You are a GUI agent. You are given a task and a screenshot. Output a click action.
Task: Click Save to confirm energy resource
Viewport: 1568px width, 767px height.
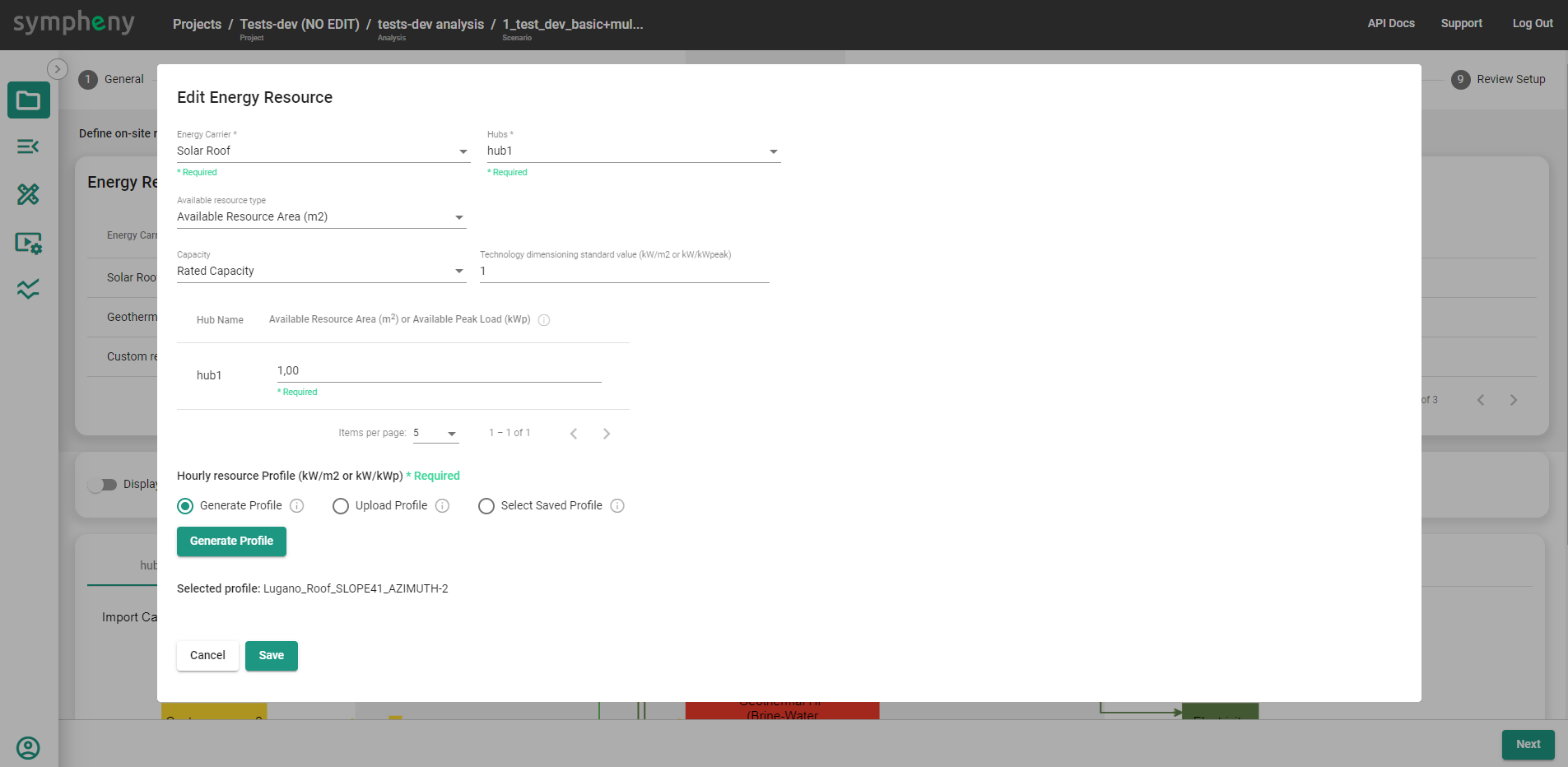pyautogui.click(x=271, y=656)
